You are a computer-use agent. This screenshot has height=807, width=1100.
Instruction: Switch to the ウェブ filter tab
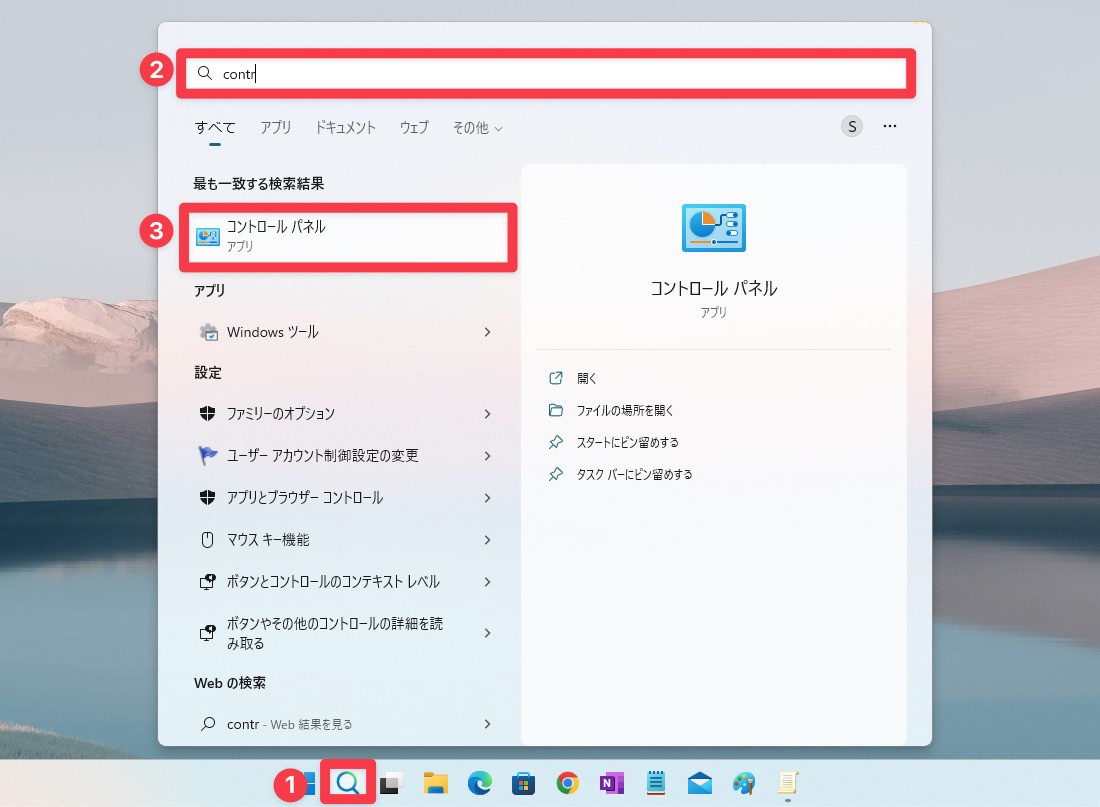414,128
